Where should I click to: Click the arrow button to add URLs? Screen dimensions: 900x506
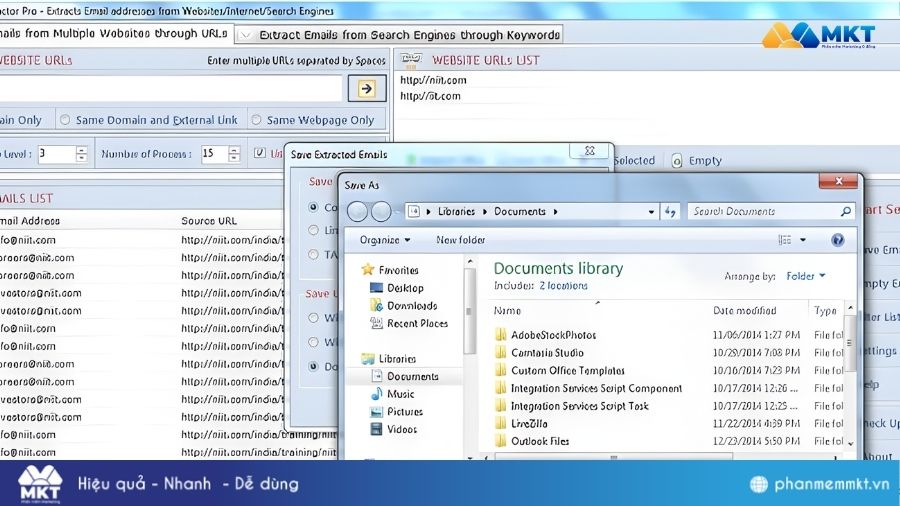tap(366, 88)
